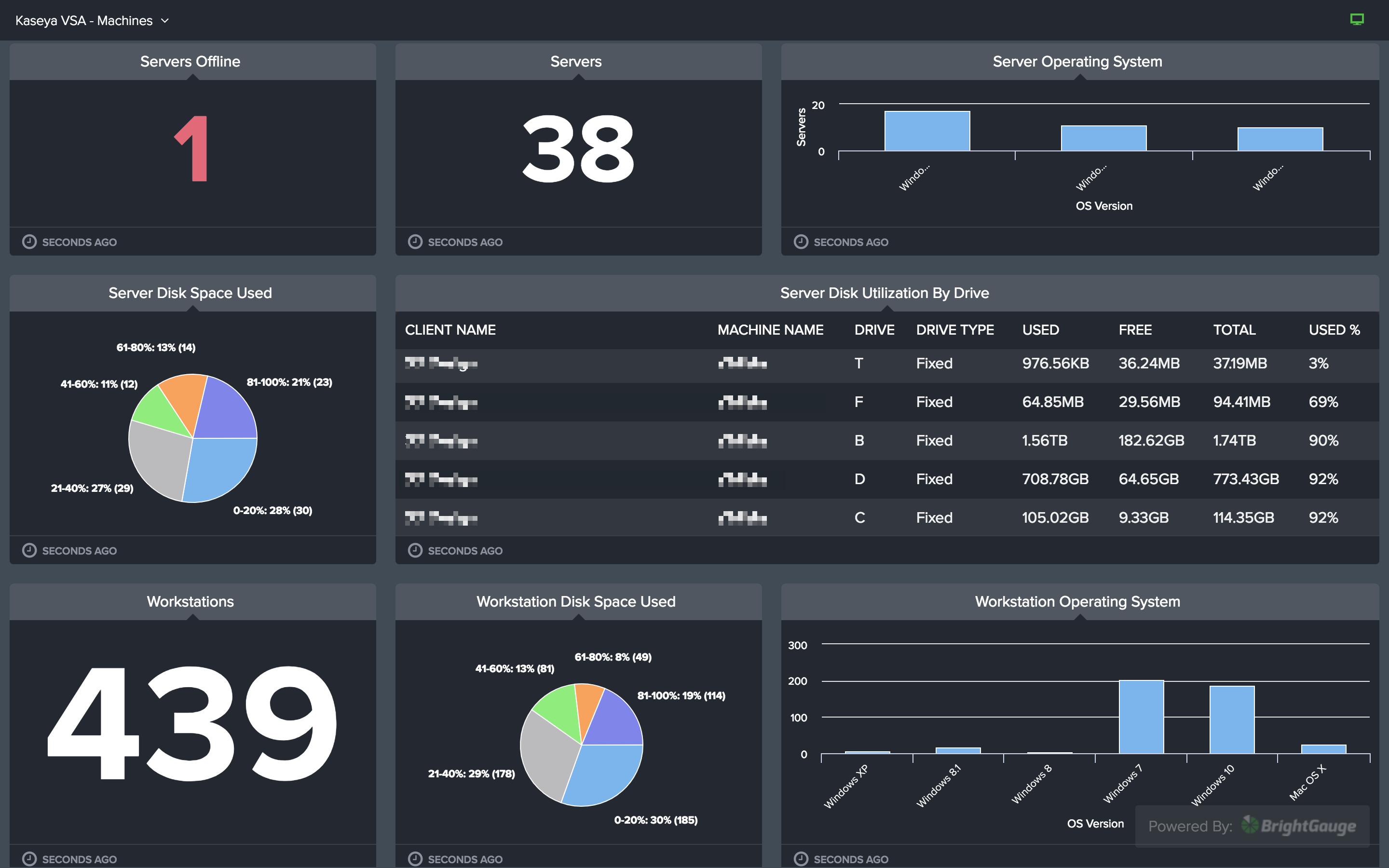
Task: Click the 64.65GB free cell for drive D
Action: (x=1148, y=479)
